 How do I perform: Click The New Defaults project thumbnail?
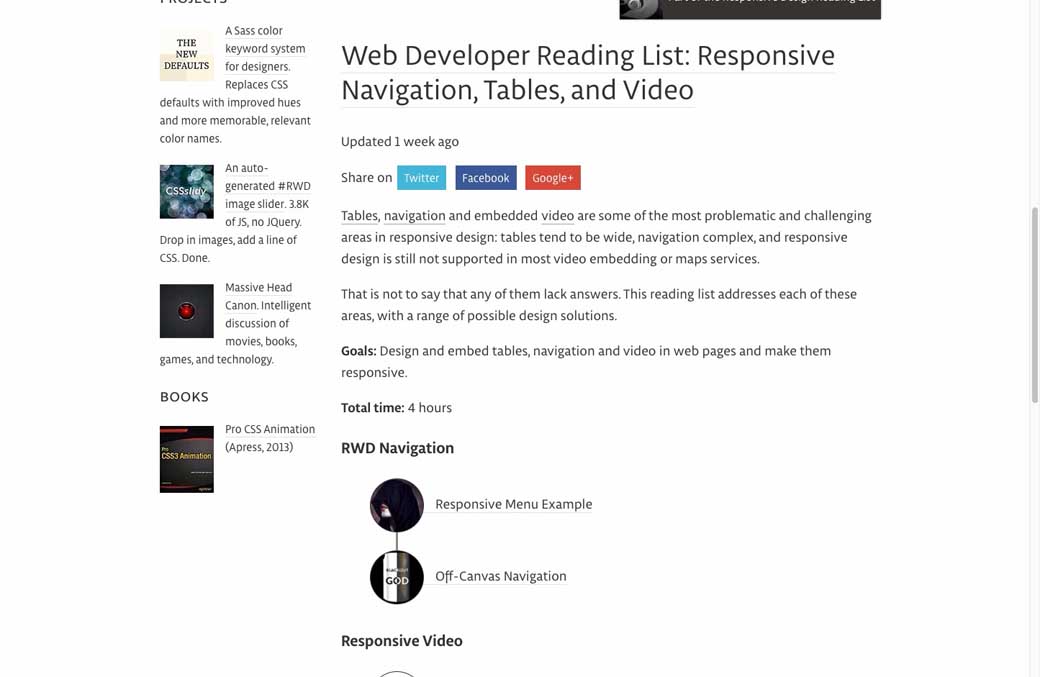(186, 54)
